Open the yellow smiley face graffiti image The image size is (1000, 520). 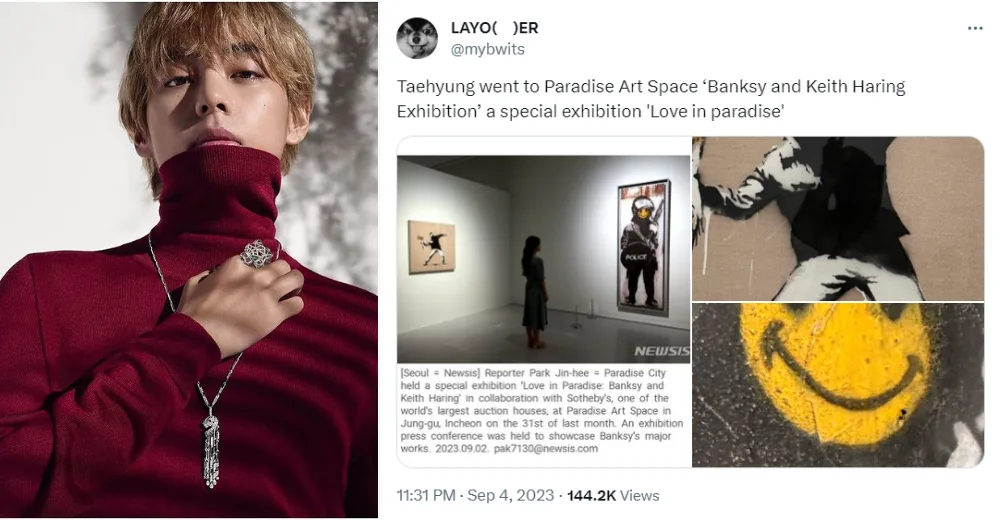[837, 385]
